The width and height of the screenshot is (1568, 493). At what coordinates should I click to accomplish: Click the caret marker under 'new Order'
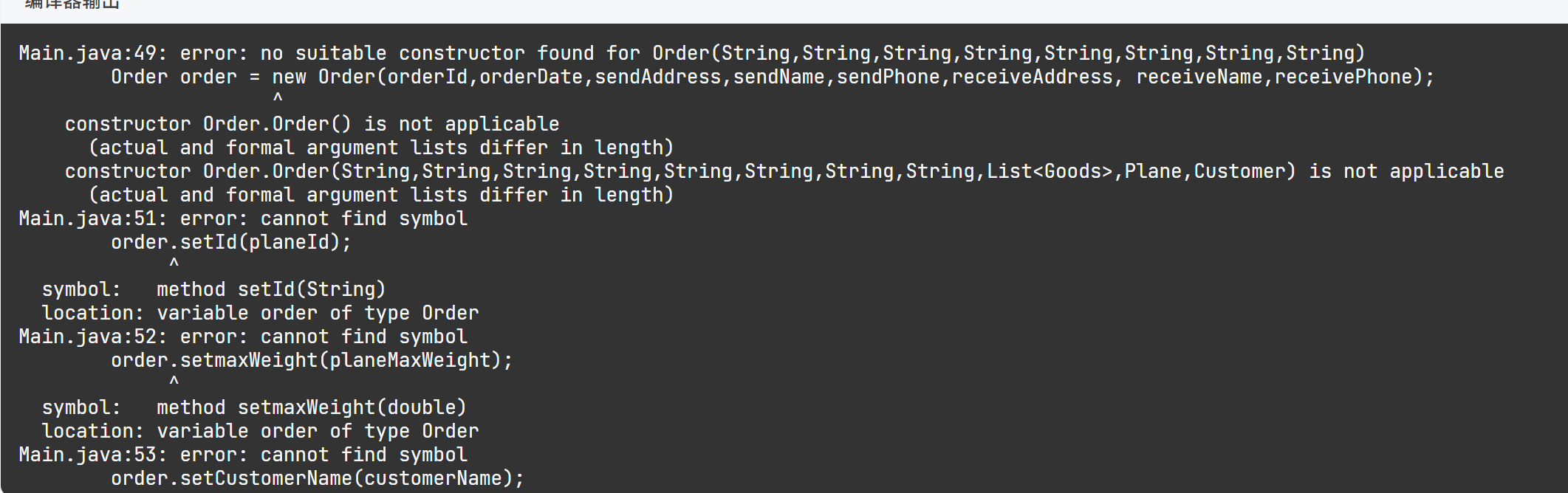pyautogui.click(x=278, y=98)
